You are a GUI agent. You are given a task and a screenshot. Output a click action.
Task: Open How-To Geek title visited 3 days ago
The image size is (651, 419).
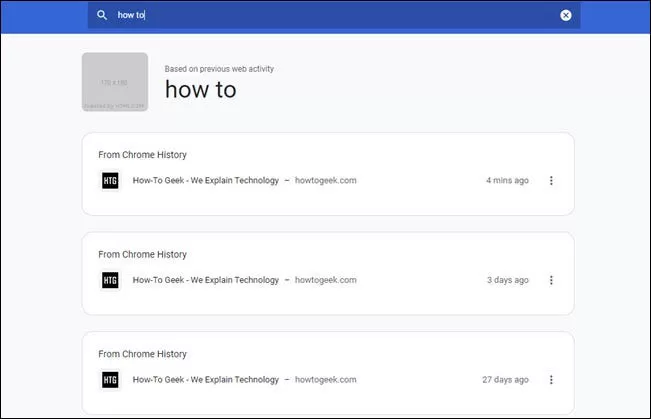[x=206, y=280]
